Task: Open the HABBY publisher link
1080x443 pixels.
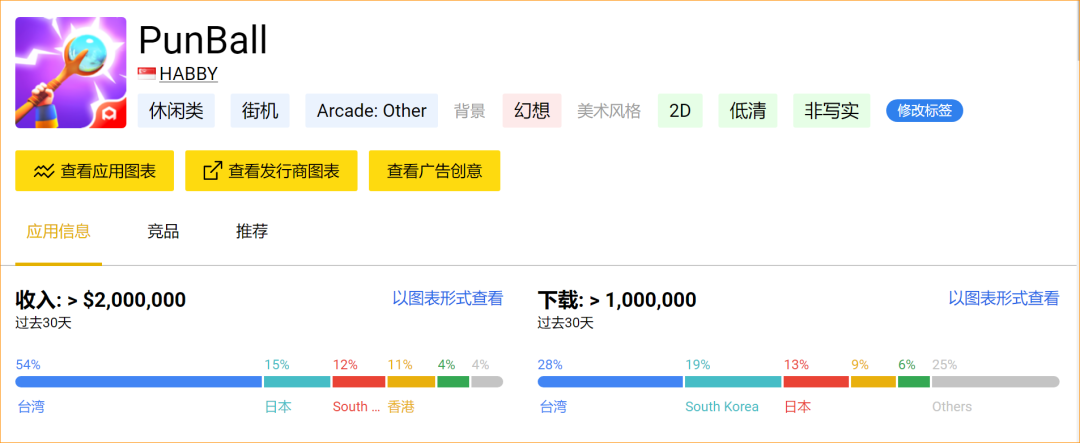Action: point(189,73)
